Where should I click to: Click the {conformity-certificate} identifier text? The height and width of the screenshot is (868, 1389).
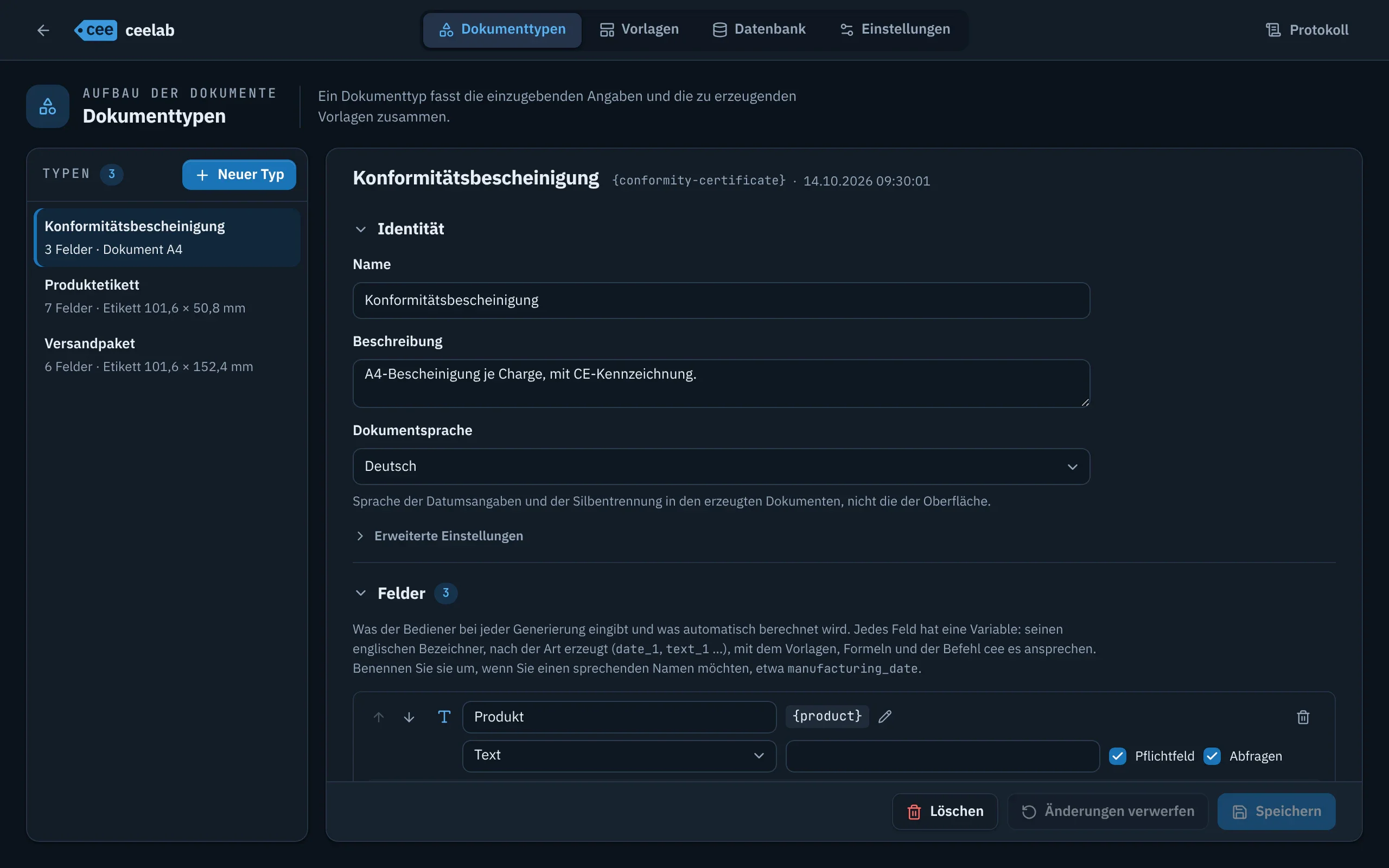[x=698, y=180]
